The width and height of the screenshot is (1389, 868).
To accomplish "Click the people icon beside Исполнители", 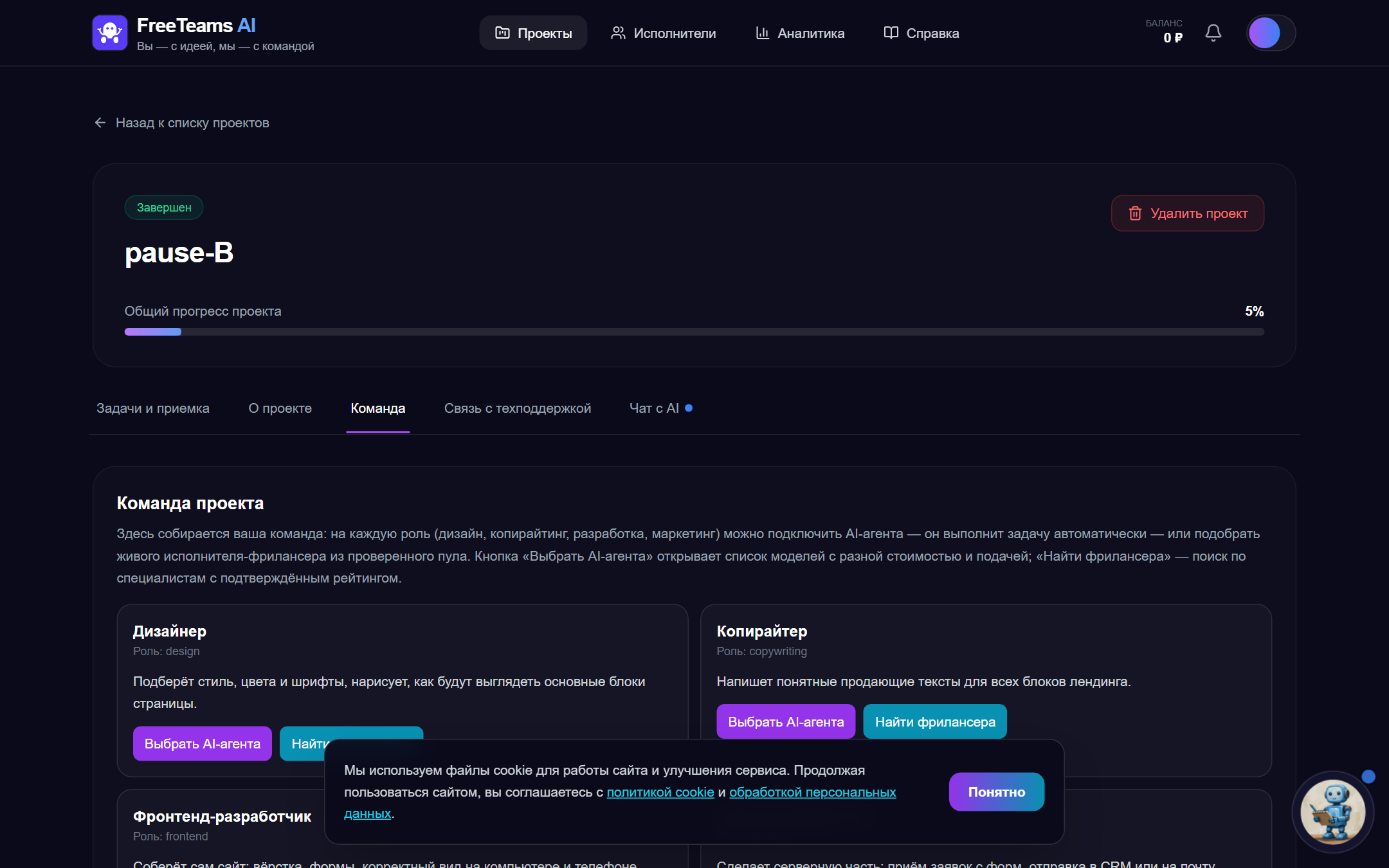I will [x=618, y=33].
